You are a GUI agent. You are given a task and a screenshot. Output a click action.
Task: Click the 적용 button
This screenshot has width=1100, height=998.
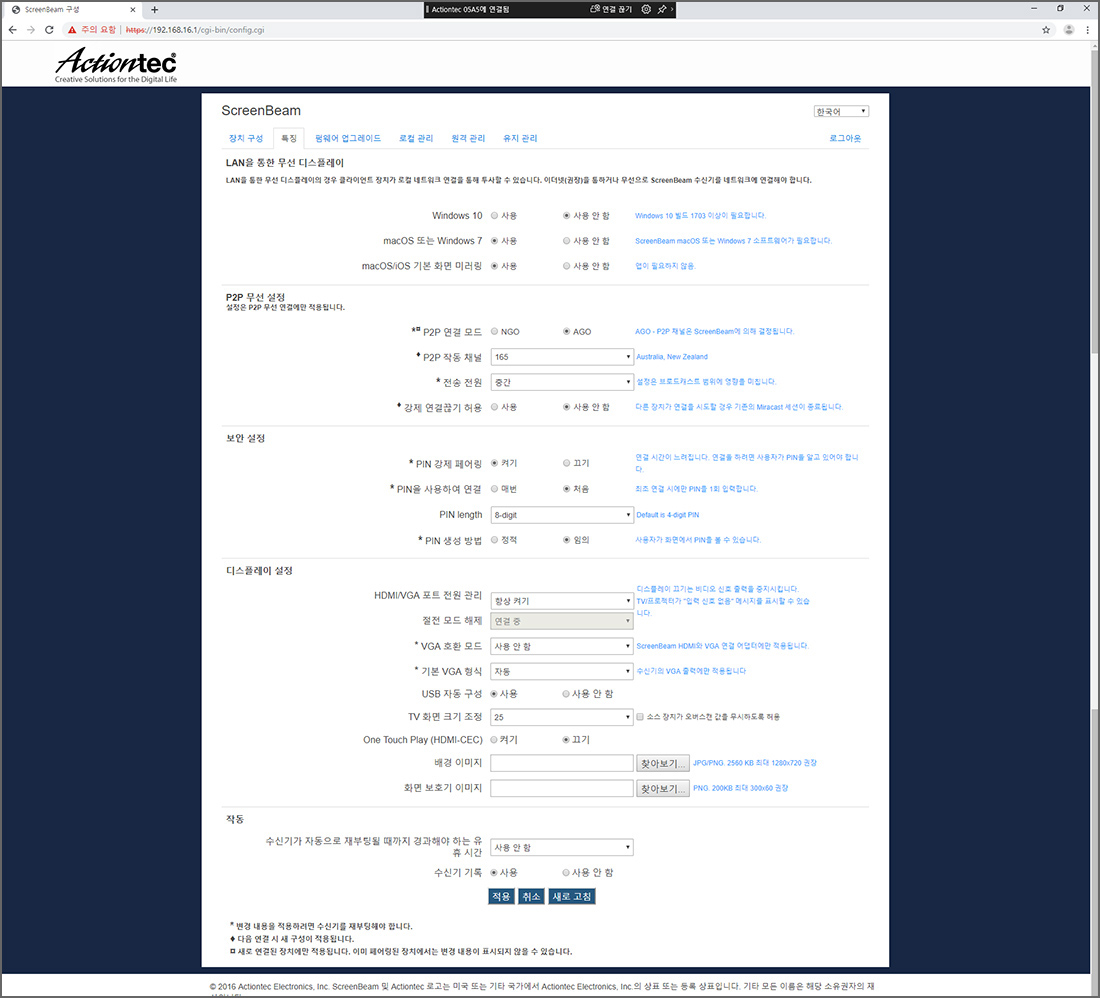point(501,896)
